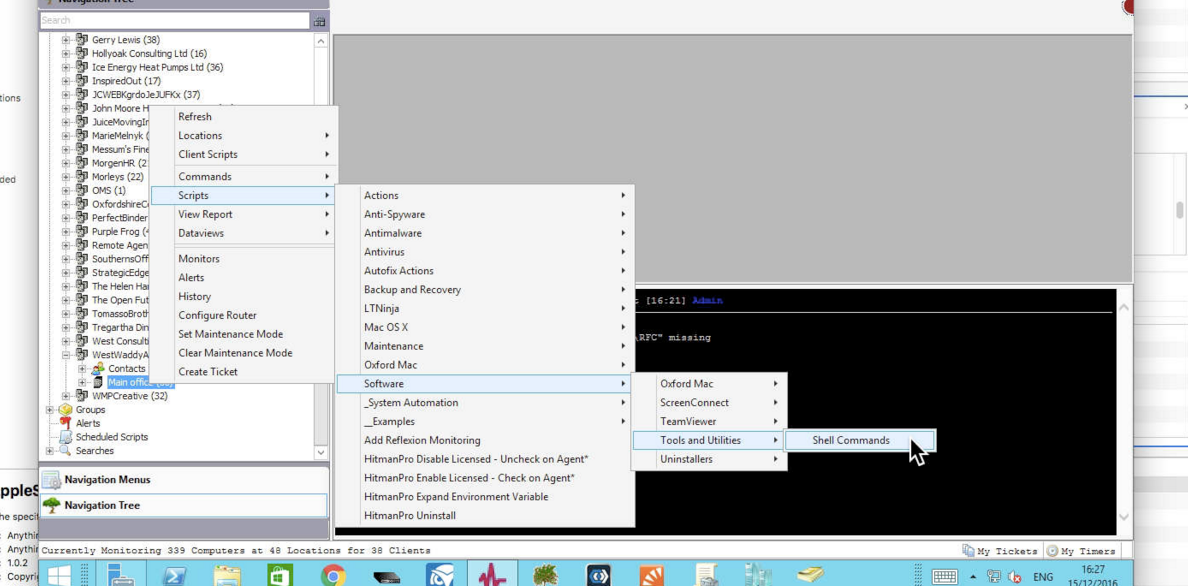The image size is (1188, 586).
Task: Open the touch keyboard from the system tray
Action: pyautogui.click(x=944, y=575)
